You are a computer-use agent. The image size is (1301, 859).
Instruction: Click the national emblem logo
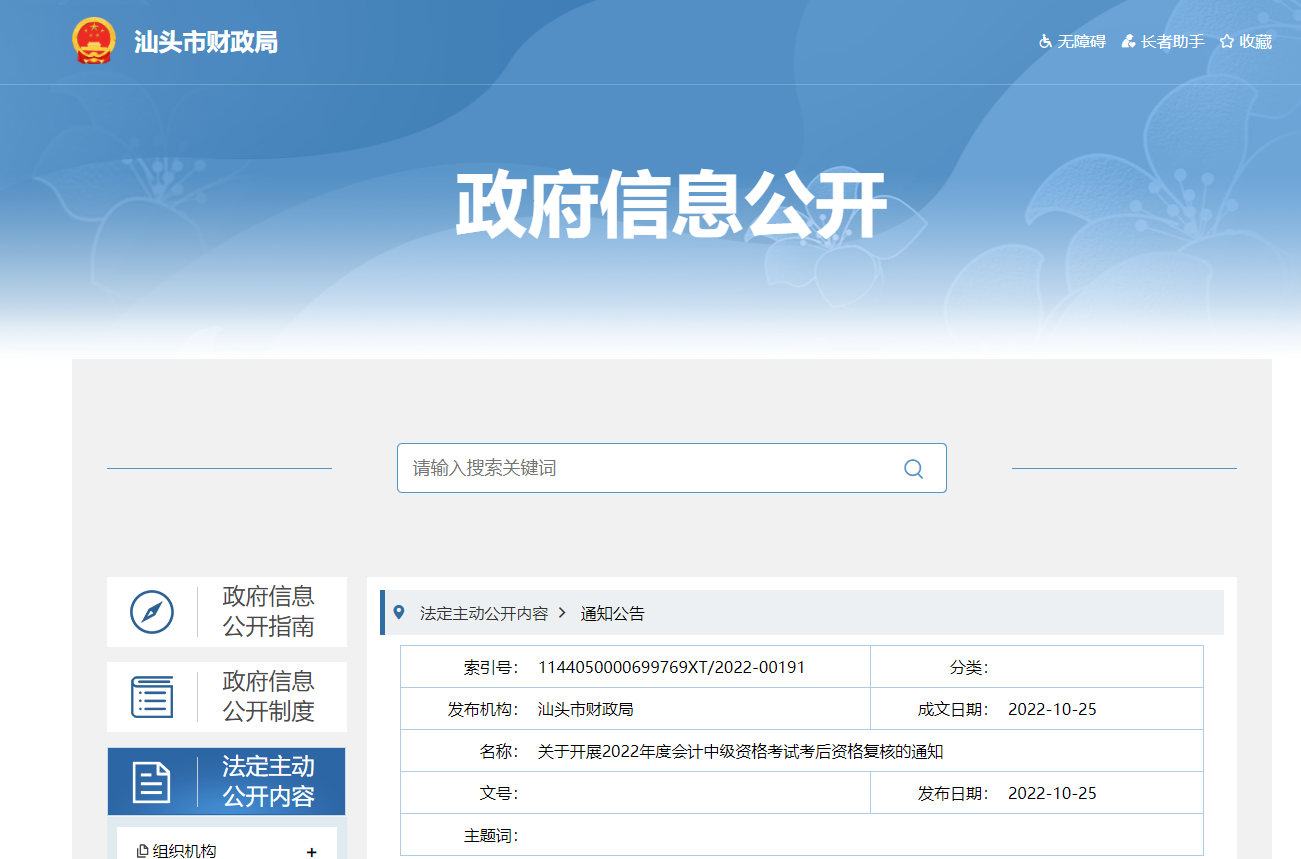pos(91,42)
